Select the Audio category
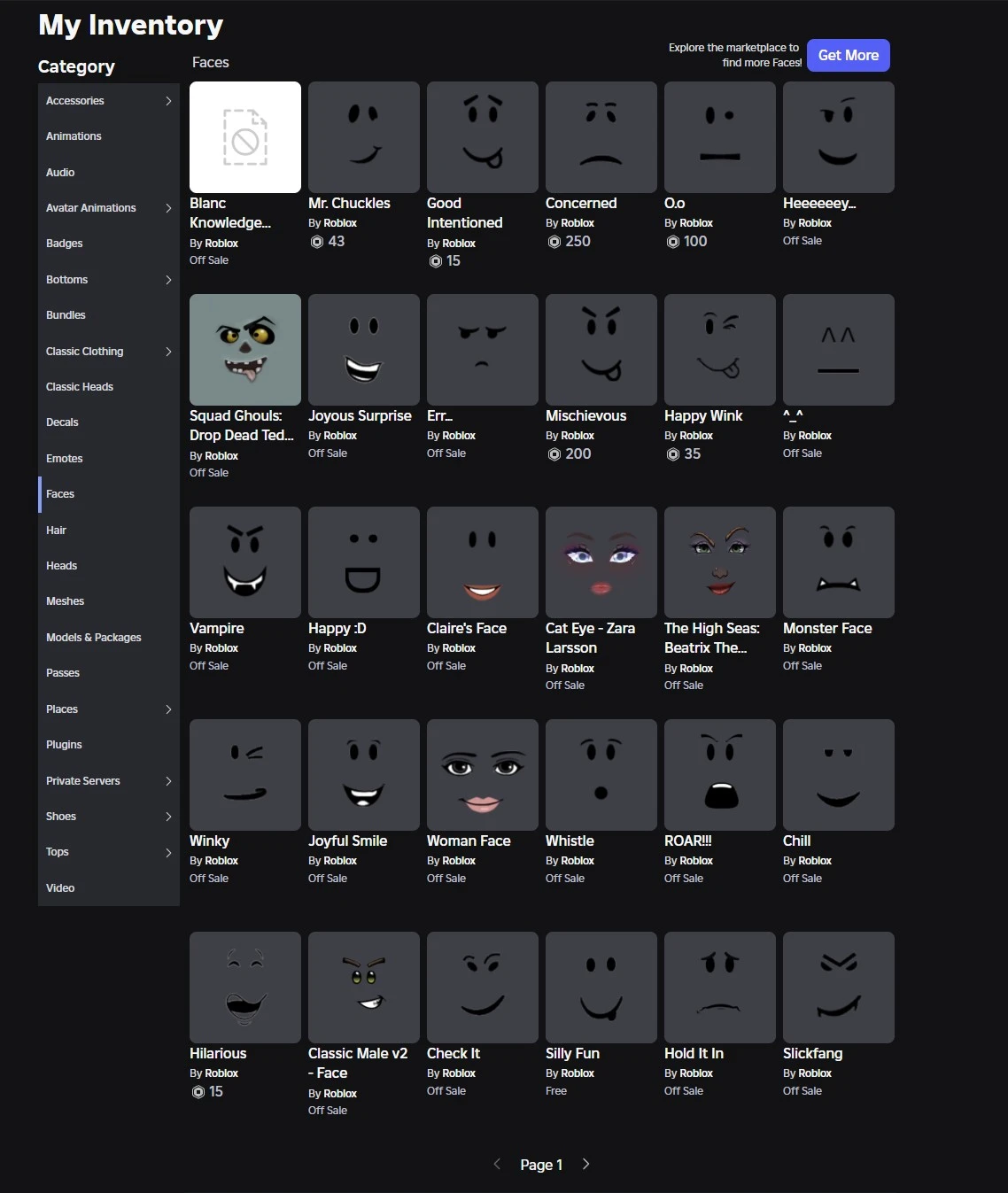Viewport: 1008px width, 1193px height. [x=109, y=173]
